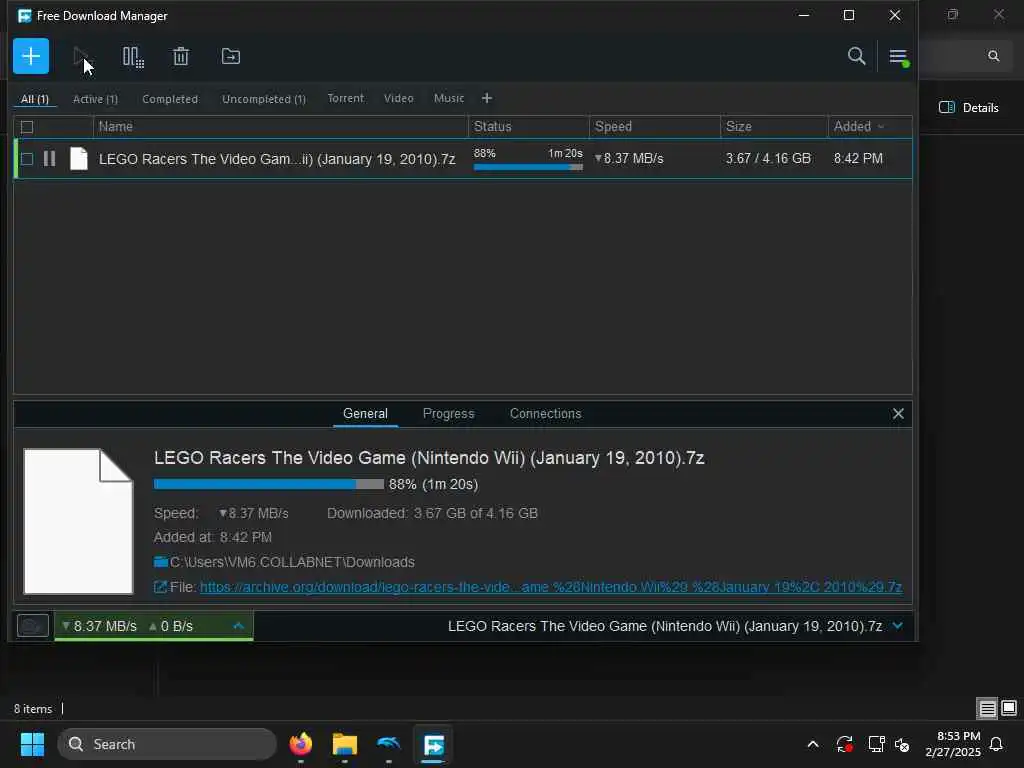Sort list by Name column header

tap(281, 127)
